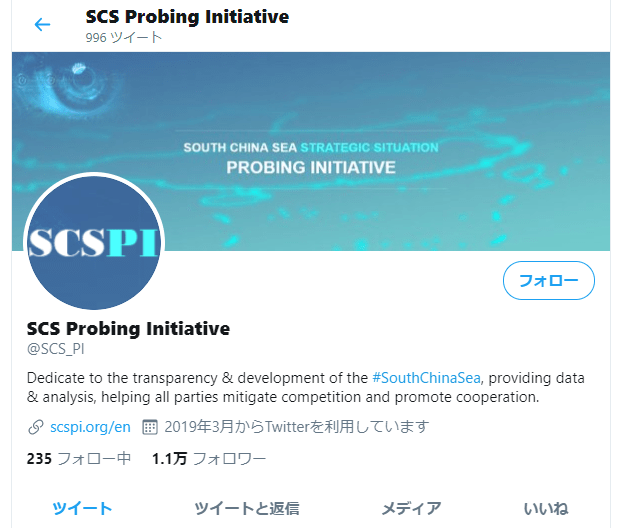Click the SCS Probing Initiative header title
The width and height of the screenshot is (617, 528).
[x=187, y=17]
